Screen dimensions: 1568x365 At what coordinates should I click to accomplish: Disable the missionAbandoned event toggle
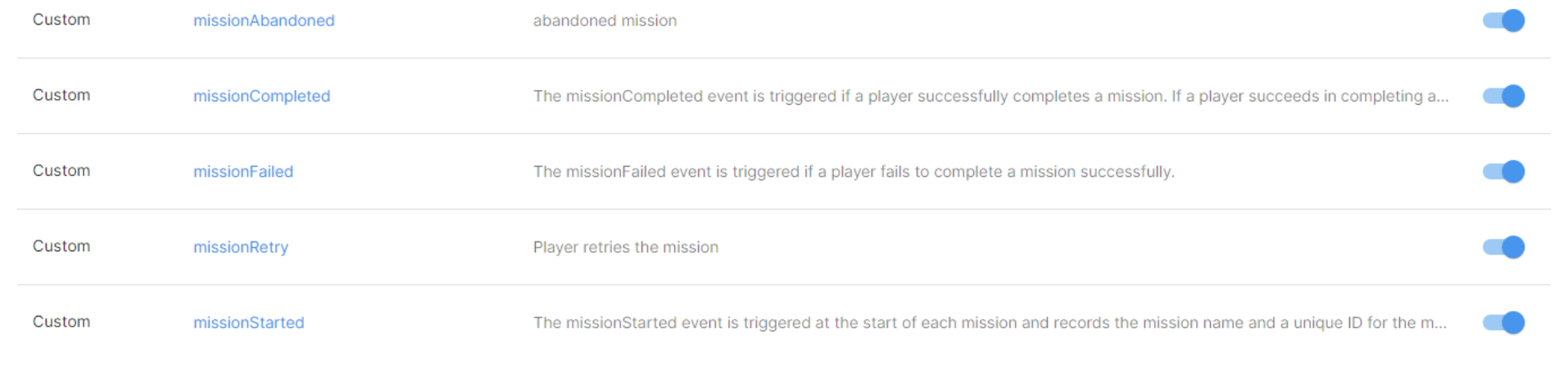pos(1503,20)
